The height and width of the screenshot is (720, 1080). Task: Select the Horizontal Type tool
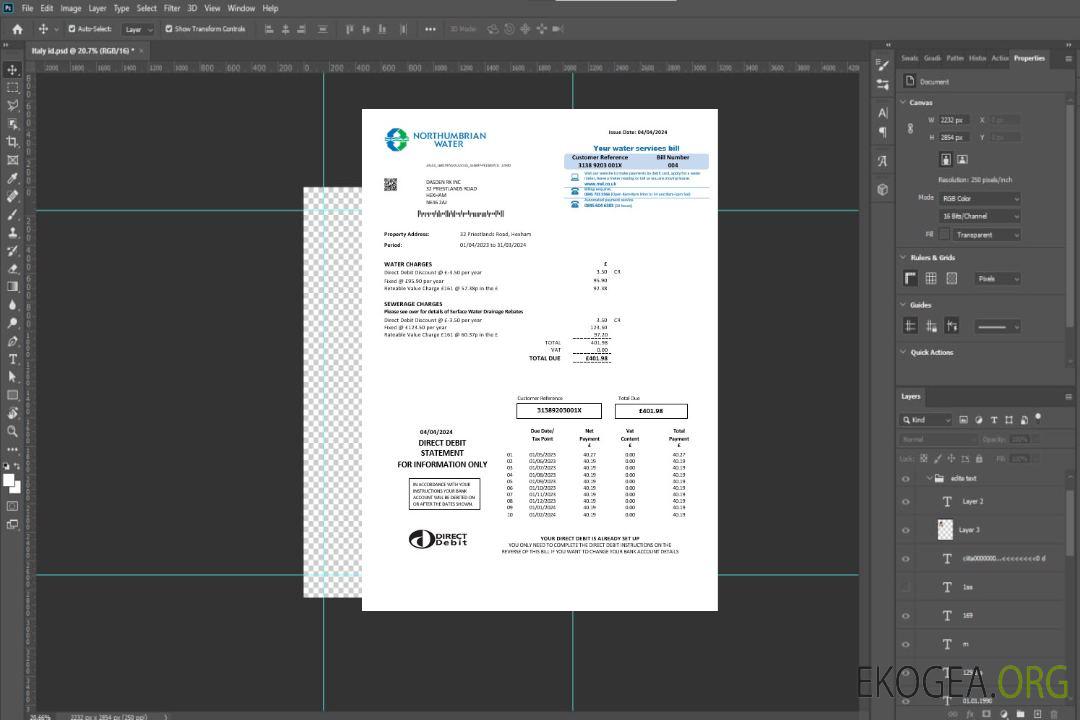(13, 359)
